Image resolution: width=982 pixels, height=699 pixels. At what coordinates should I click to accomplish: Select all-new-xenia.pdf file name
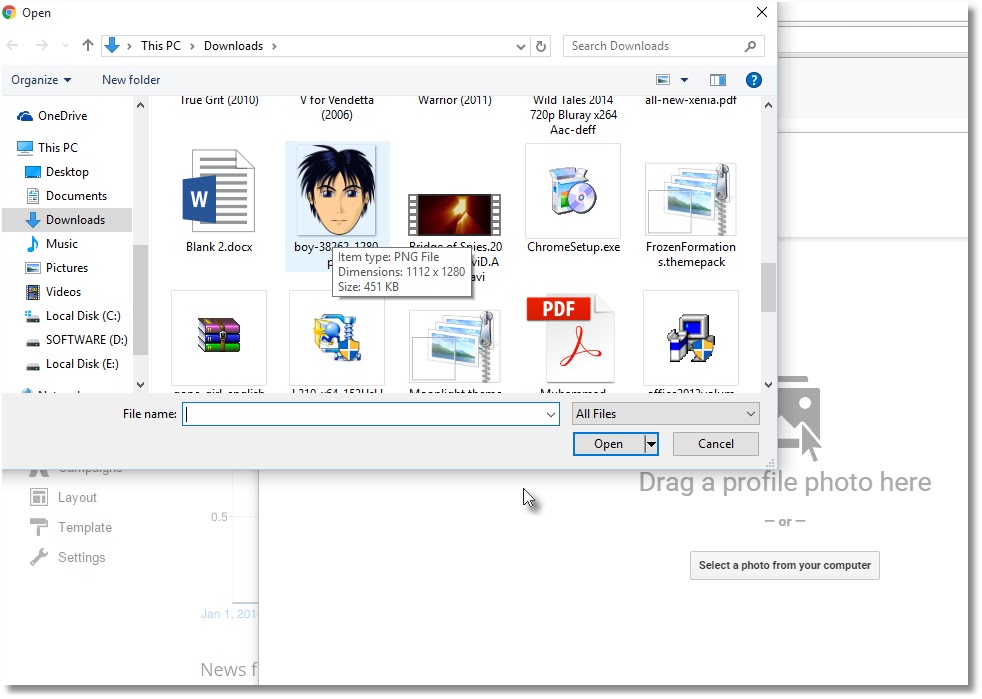tap(691, 100)
